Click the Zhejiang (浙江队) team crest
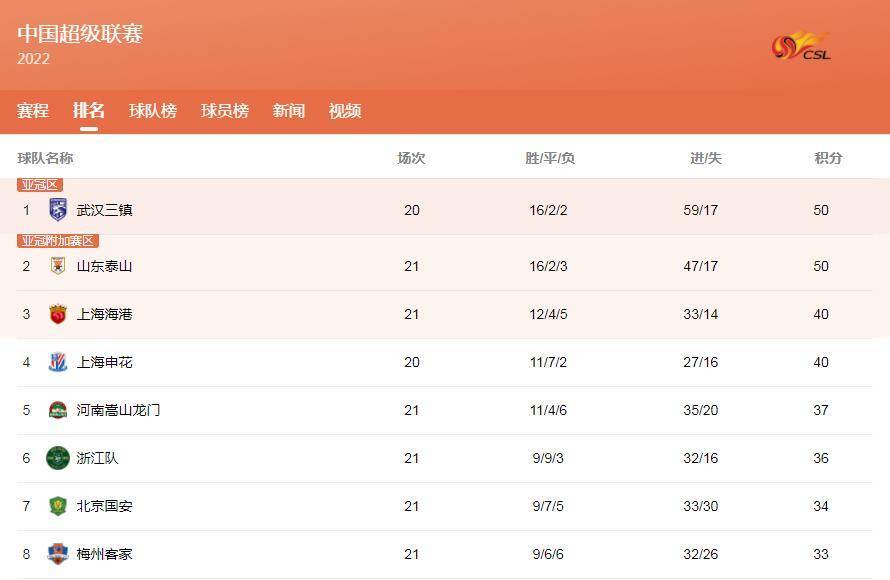 pos(58,458)
